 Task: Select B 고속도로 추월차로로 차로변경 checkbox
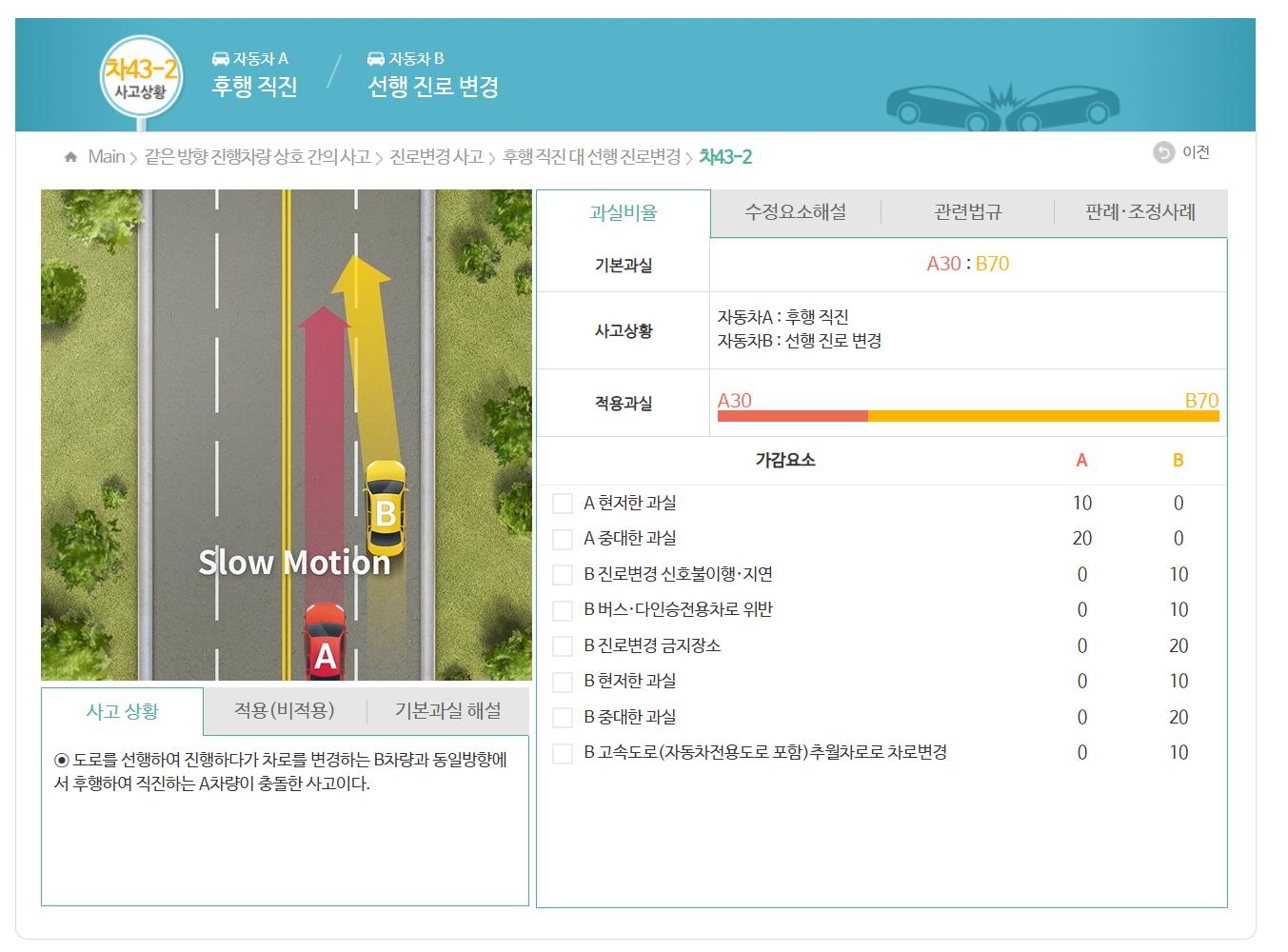[563, 753]
